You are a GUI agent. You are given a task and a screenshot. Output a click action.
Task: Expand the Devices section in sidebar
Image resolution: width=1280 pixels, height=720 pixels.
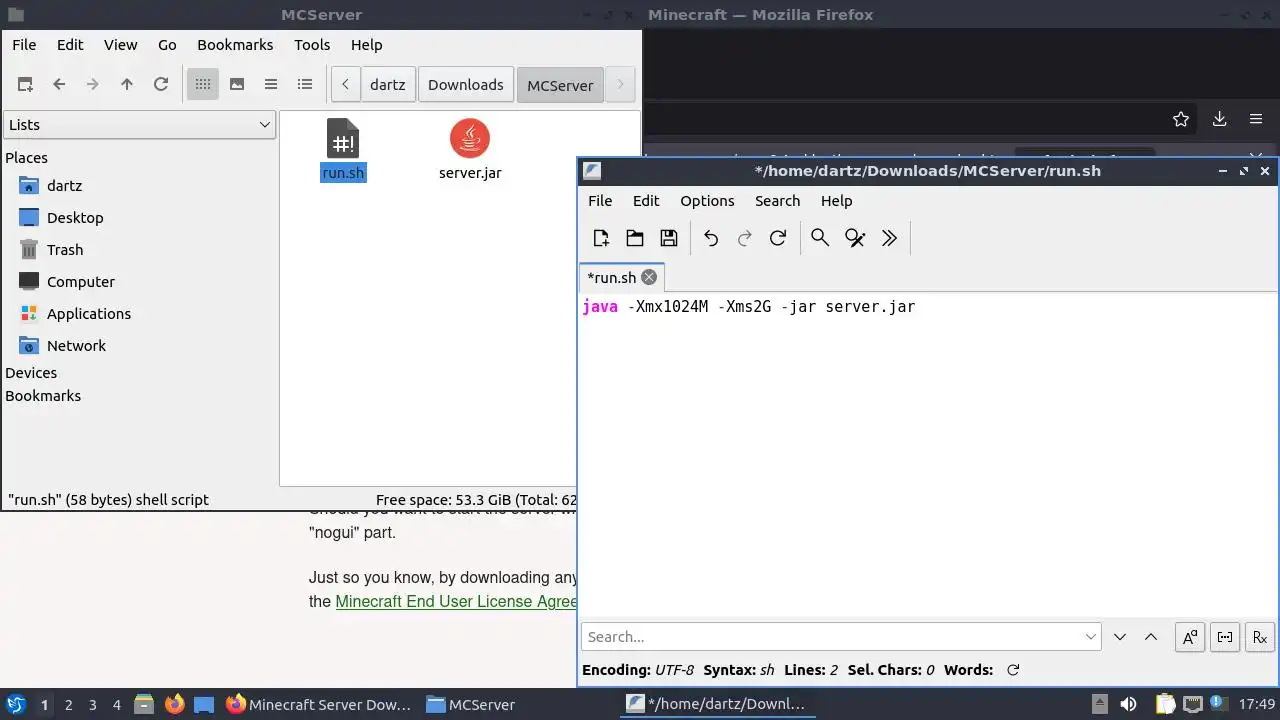[31, 373]
